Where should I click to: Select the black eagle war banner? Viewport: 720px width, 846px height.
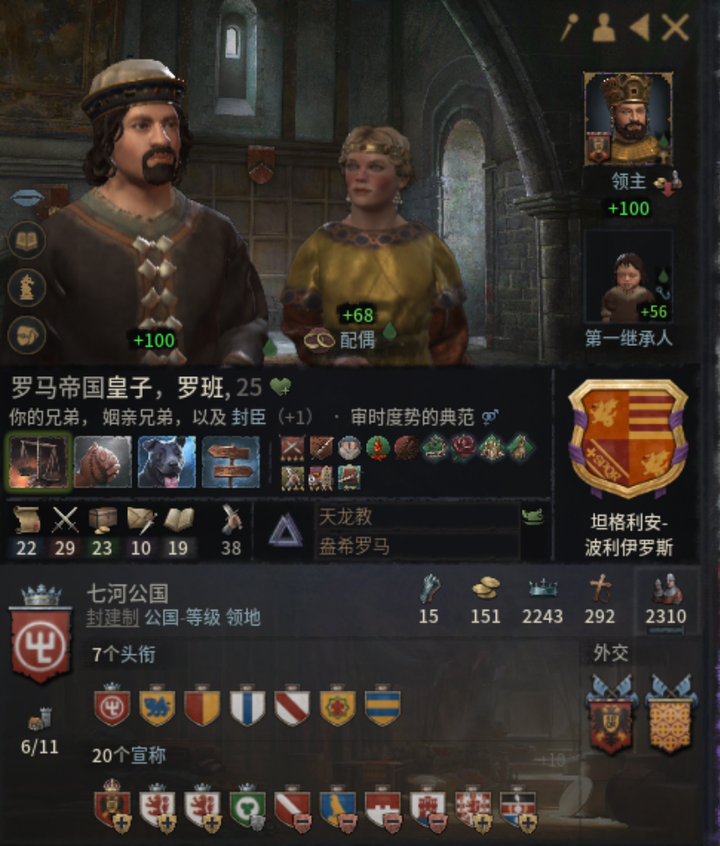(611, 713)
